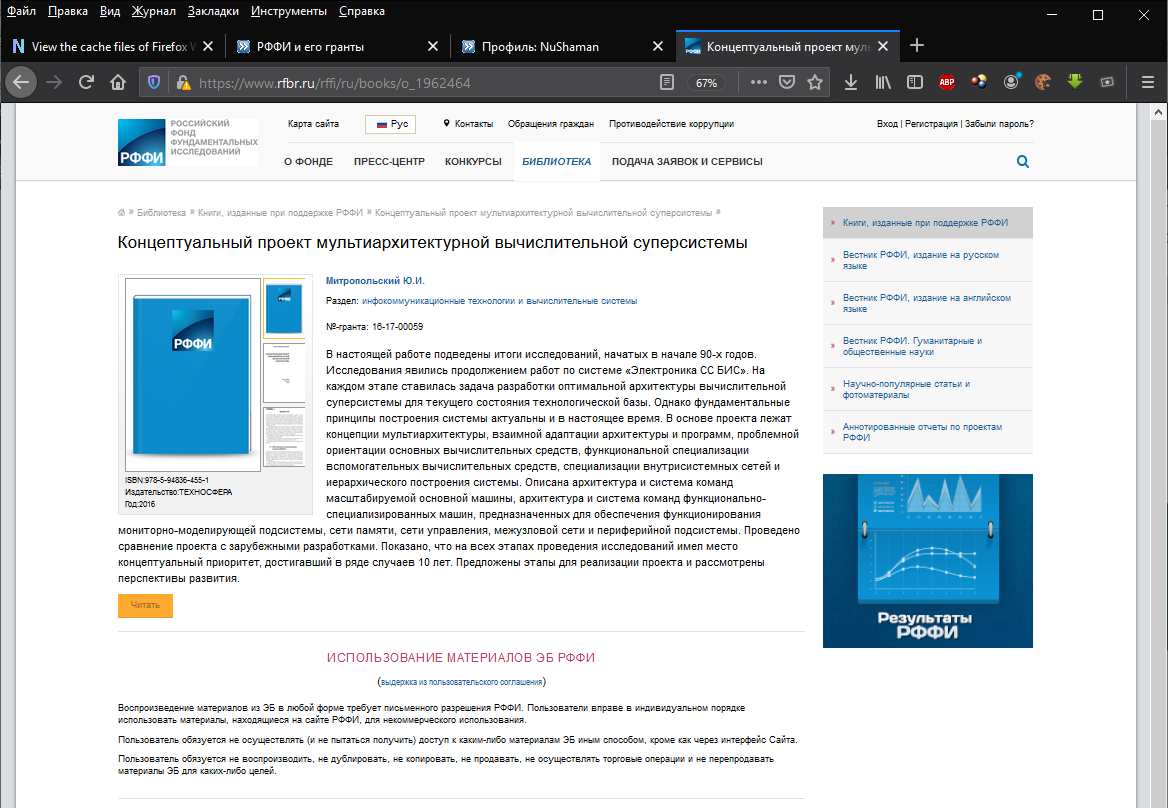This screenshot has width=1168, height=808.
Task: Close the 'РФФИ и его гранты' tab
Action: [x=433, y=46]
